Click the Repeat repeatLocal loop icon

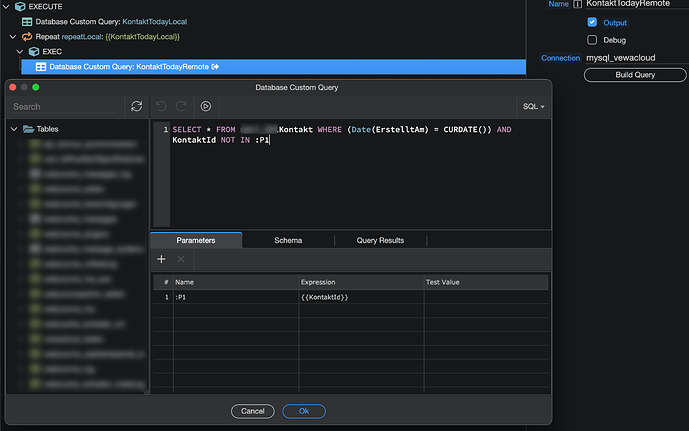click(x=27, y=36)
